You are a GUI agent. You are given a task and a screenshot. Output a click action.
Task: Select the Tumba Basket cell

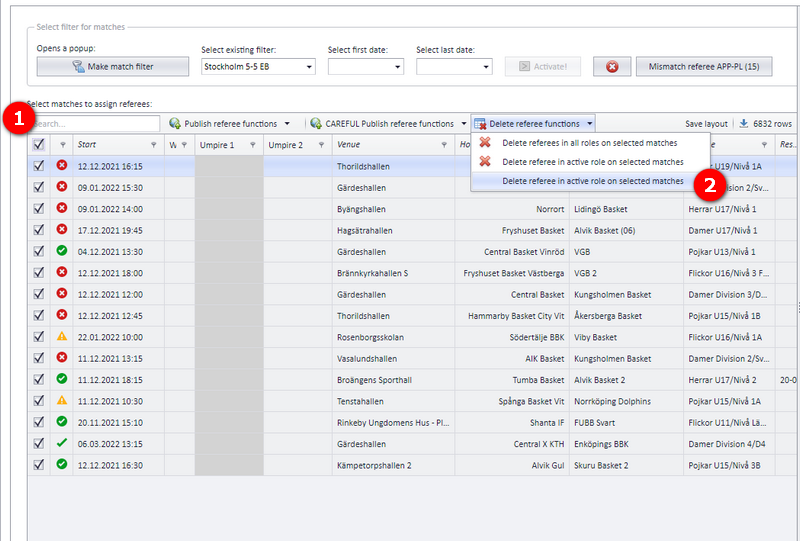click(512, 380)
